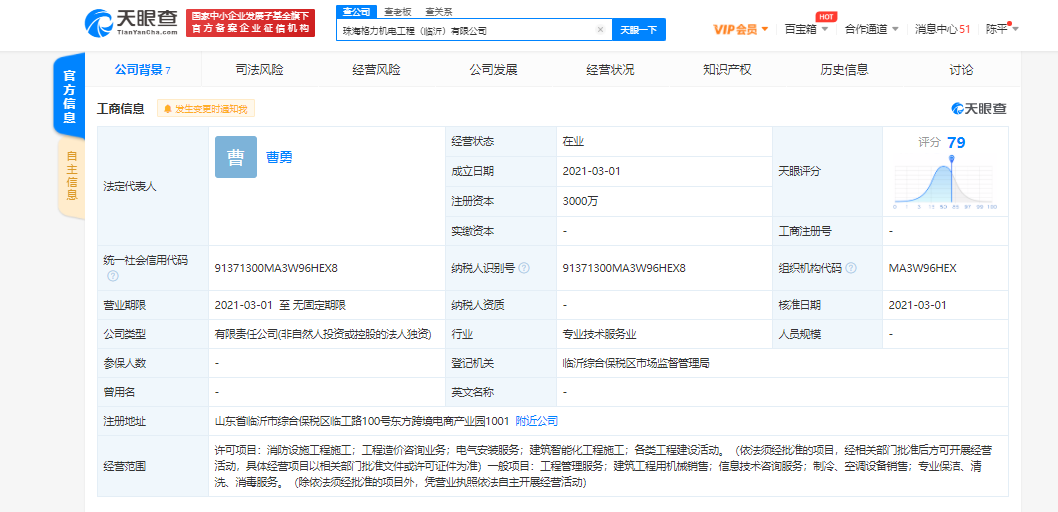Open the VIP会员 dropdown
The image size is (1058, 512).
pyautogui.click(x=740, y=29)
